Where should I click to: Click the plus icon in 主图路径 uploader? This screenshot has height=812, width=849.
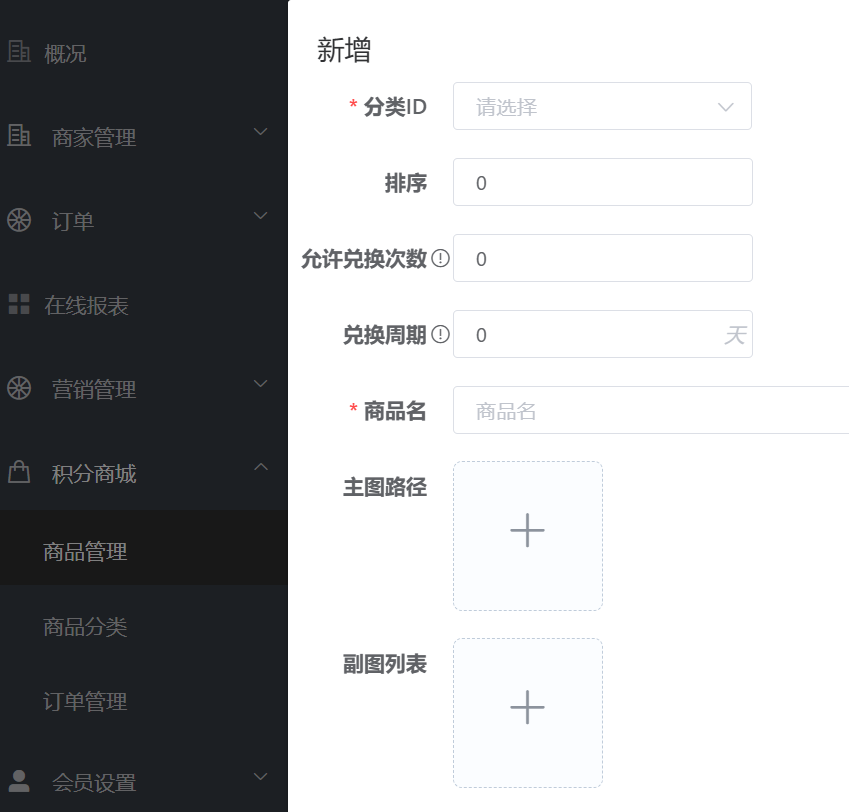point(528,531)
